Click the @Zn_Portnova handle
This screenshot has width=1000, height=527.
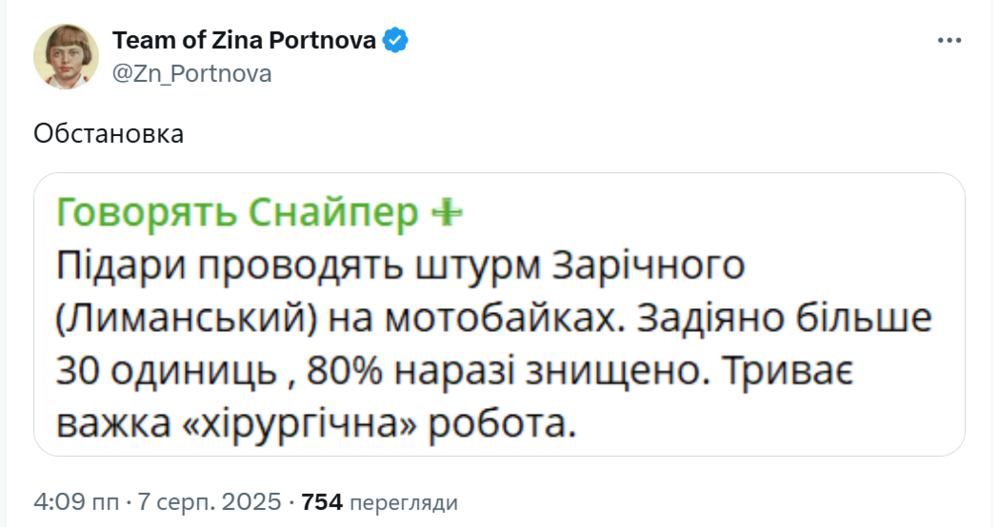(192, 74)
